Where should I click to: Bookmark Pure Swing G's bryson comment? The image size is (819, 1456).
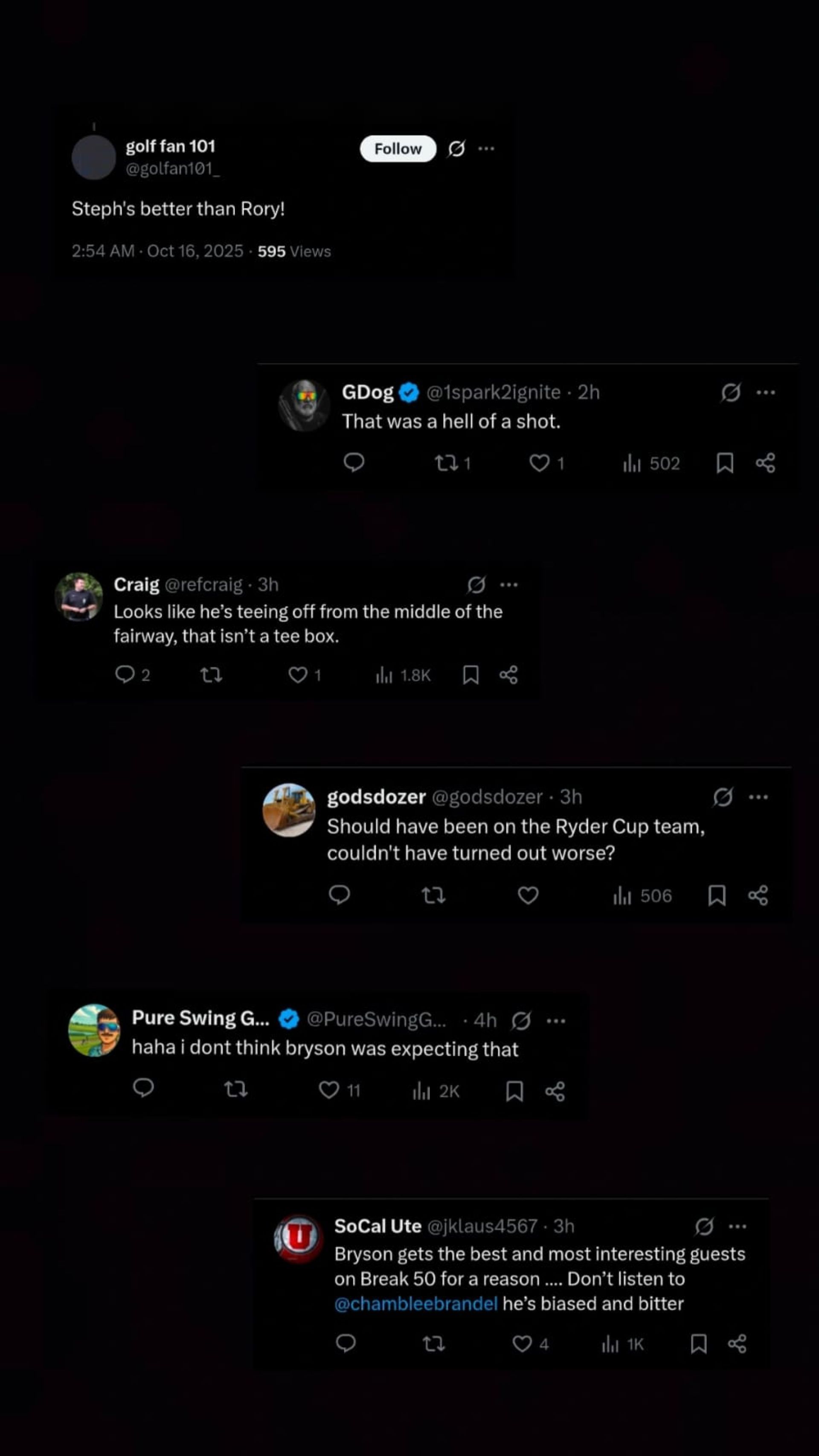pyautogui.click(x=514, y=1091)
